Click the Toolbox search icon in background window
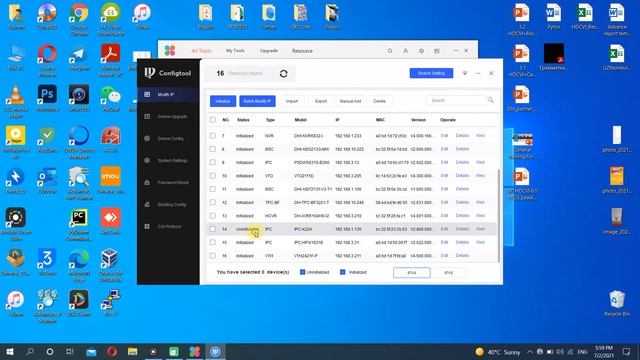640x360 pixels. point(390,51)
